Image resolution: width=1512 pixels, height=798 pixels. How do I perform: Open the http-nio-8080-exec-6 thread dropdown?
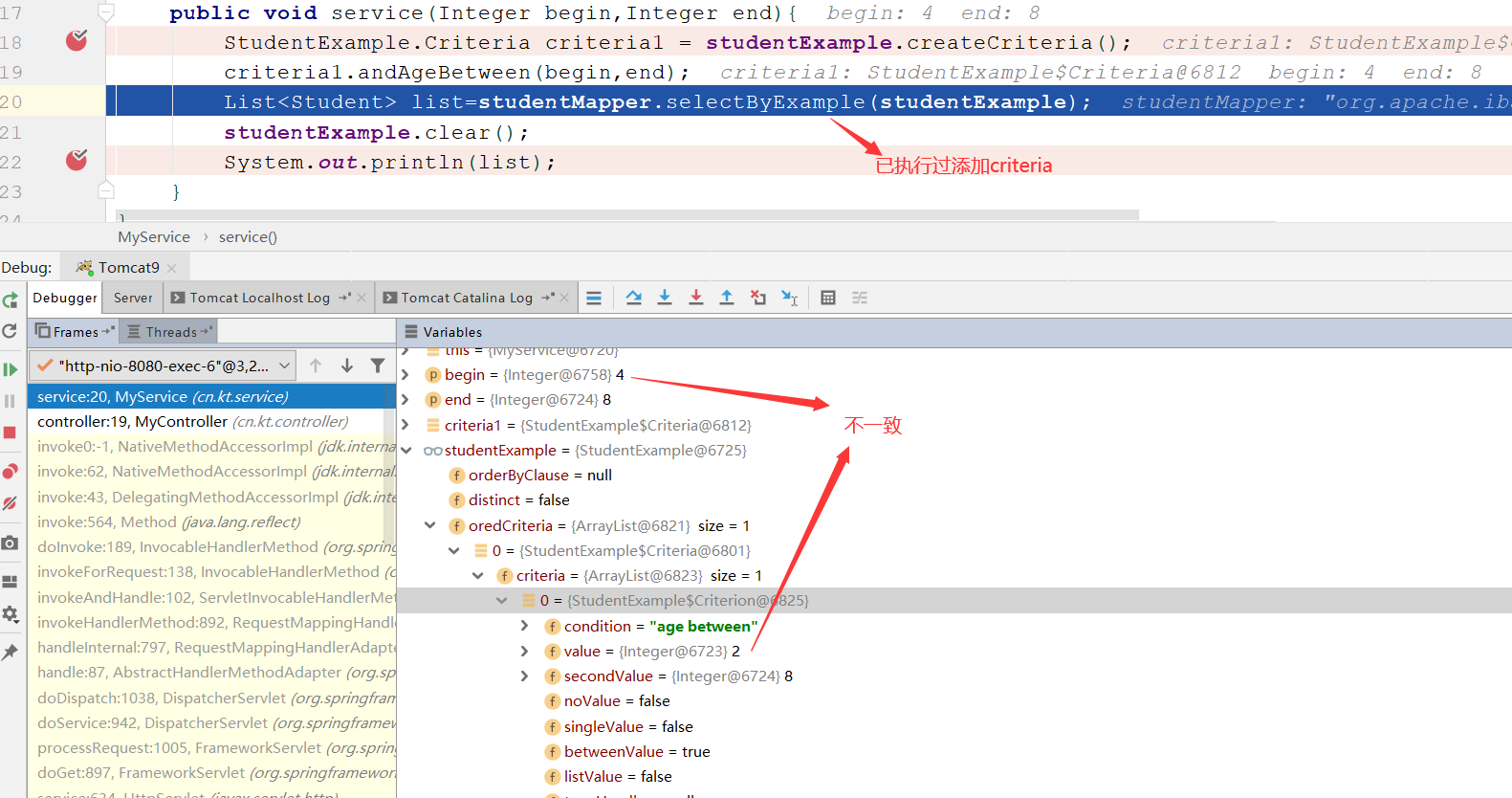(x=163, y=366)
